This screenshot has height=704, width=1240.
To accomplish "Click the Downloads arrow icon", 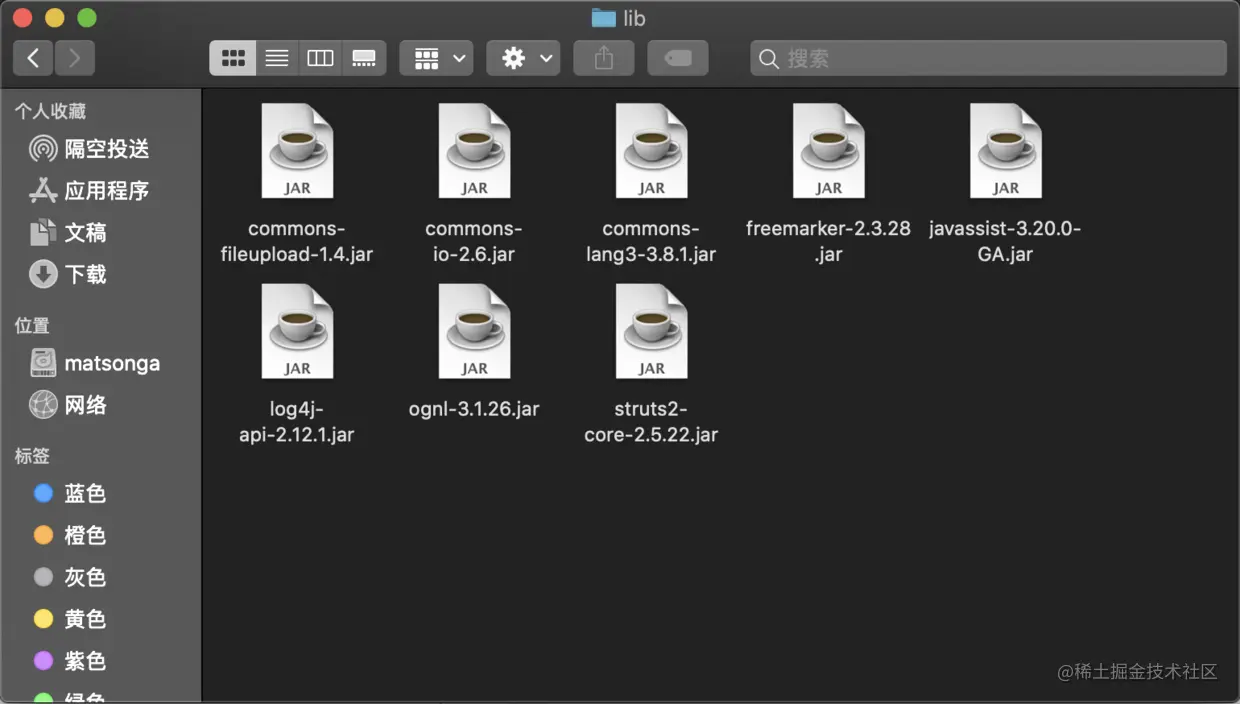I will coord(43,275).
